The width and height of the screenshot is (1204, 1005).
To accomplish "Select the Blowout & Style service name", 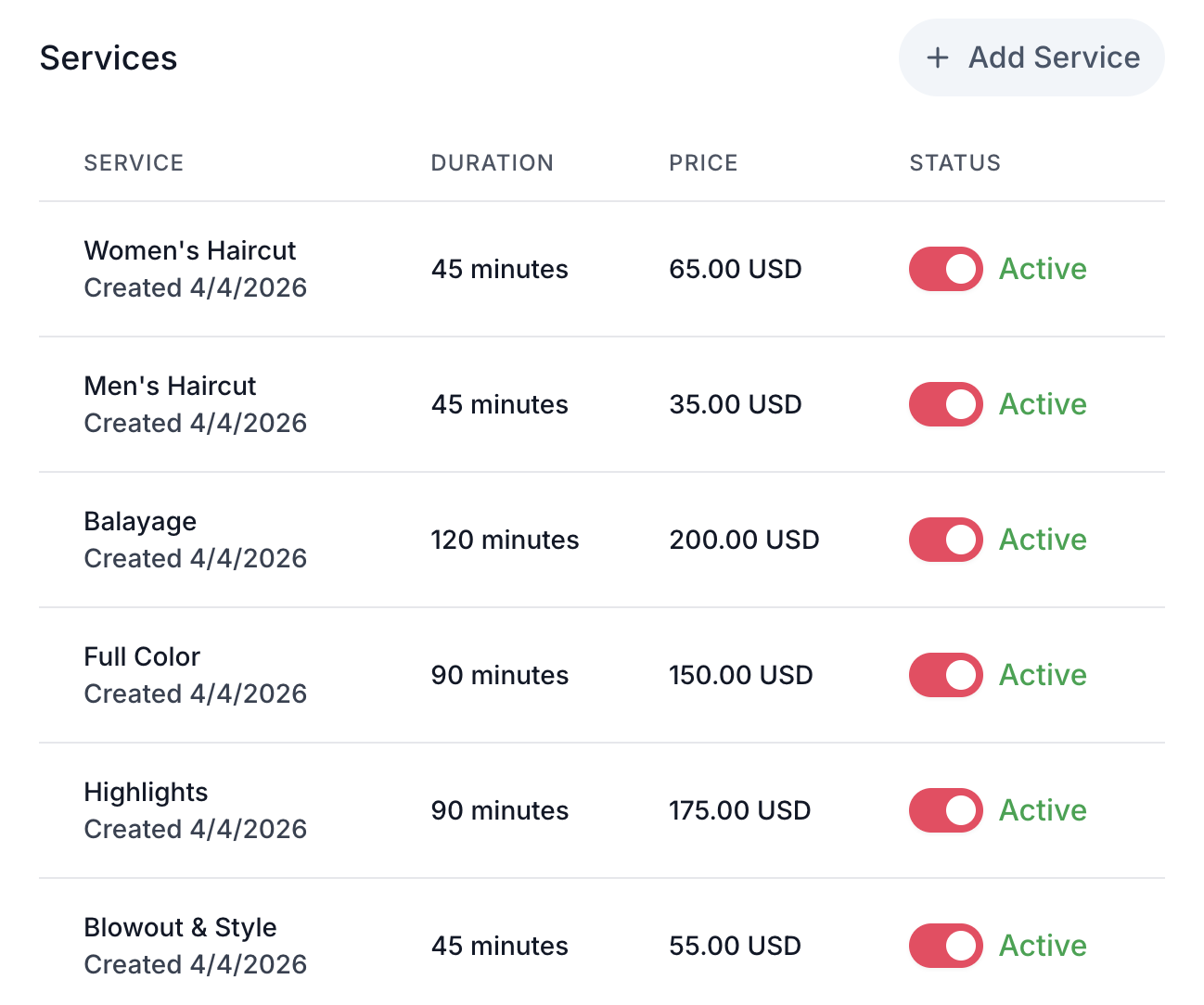I will (180, 928).
